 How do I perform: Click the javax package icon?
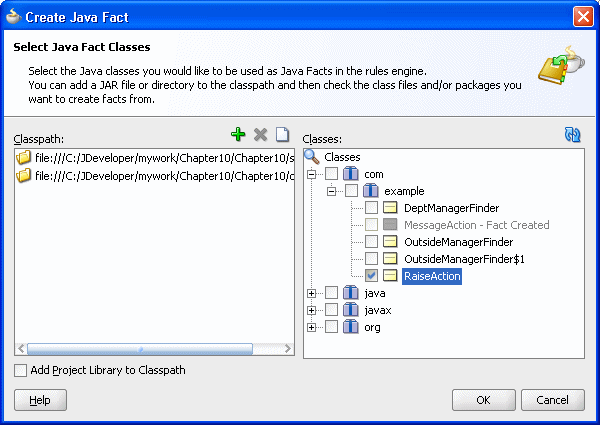[351, 310]
